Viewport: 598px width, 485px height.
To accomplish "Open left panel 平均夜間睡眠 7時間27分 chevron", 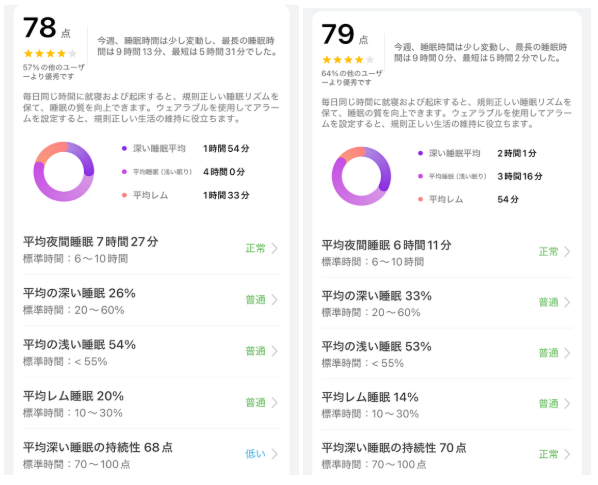I will tap(275, 249).
